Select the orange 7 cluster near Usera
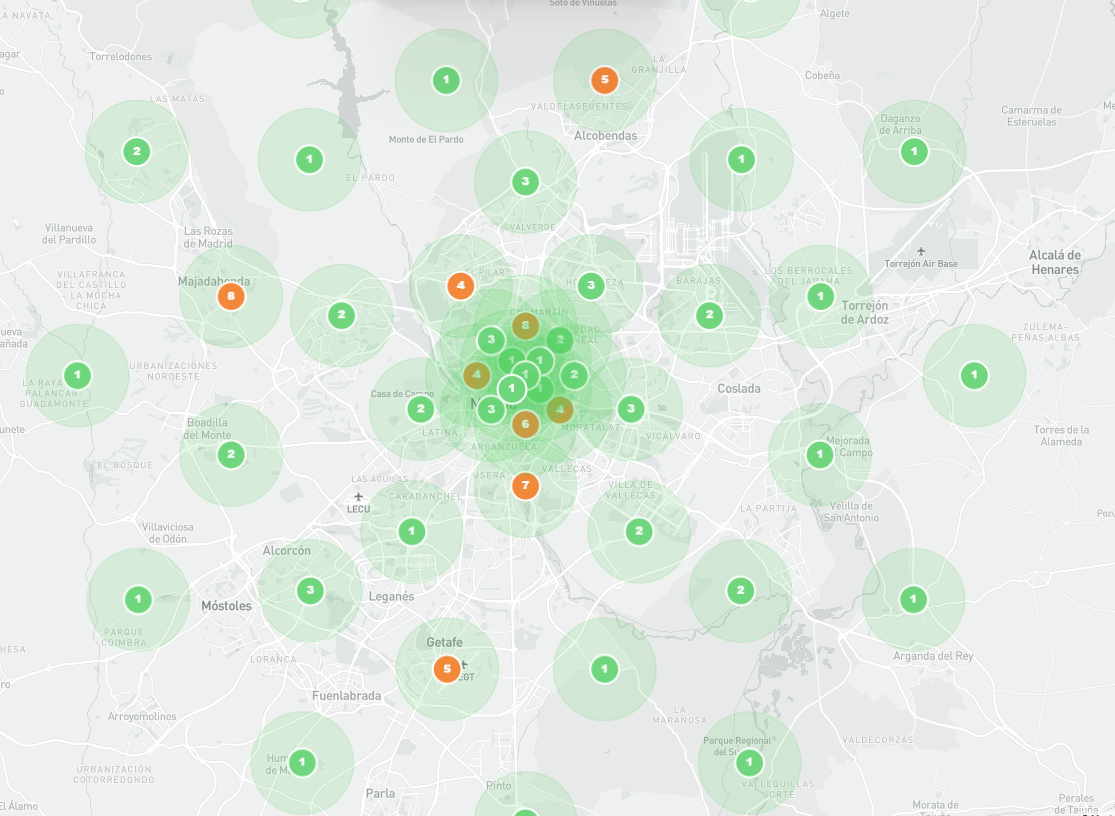 coord(525,487)
